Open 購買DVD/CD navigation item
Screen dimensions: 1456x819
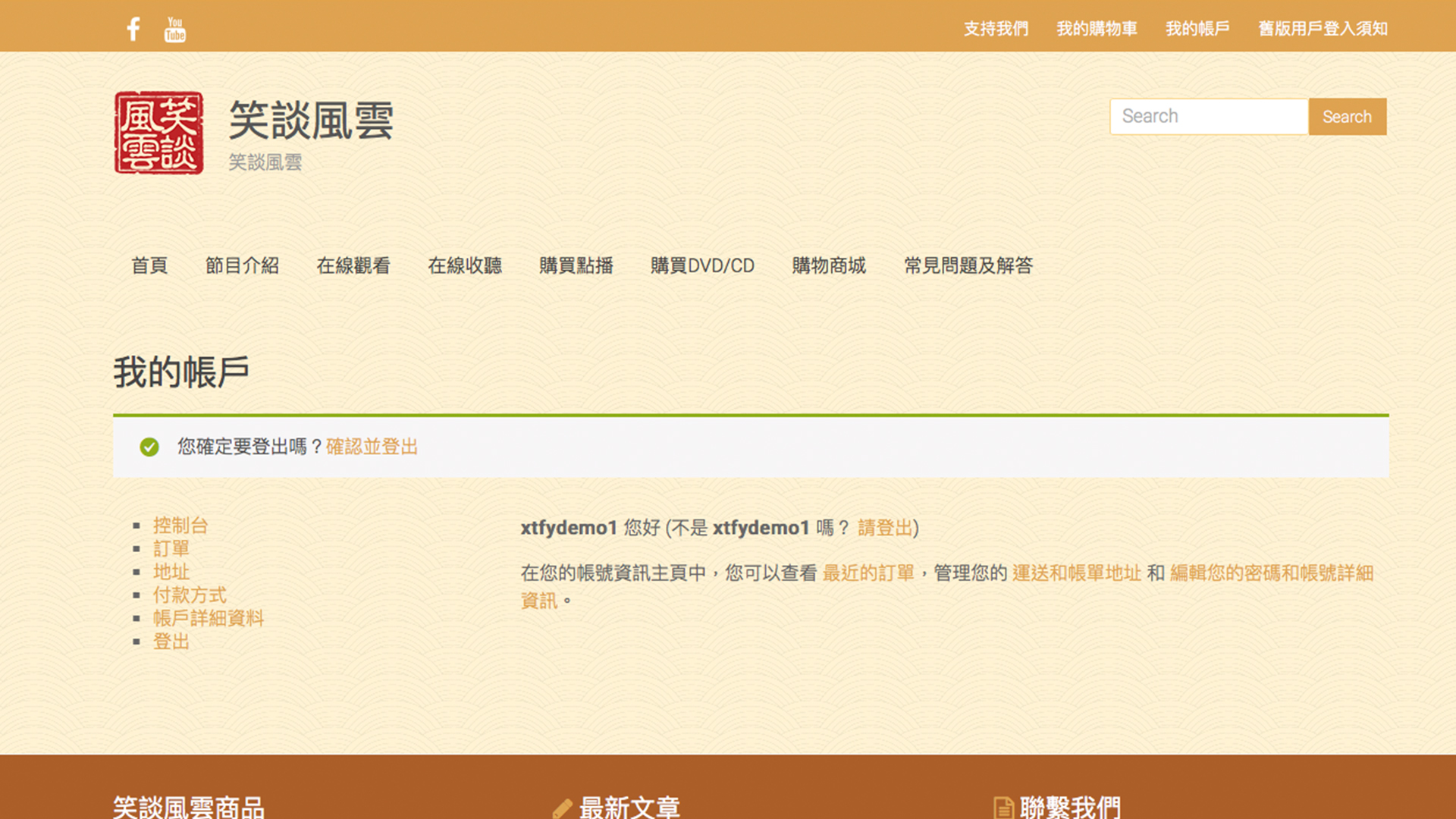click(x=702, y=265)
